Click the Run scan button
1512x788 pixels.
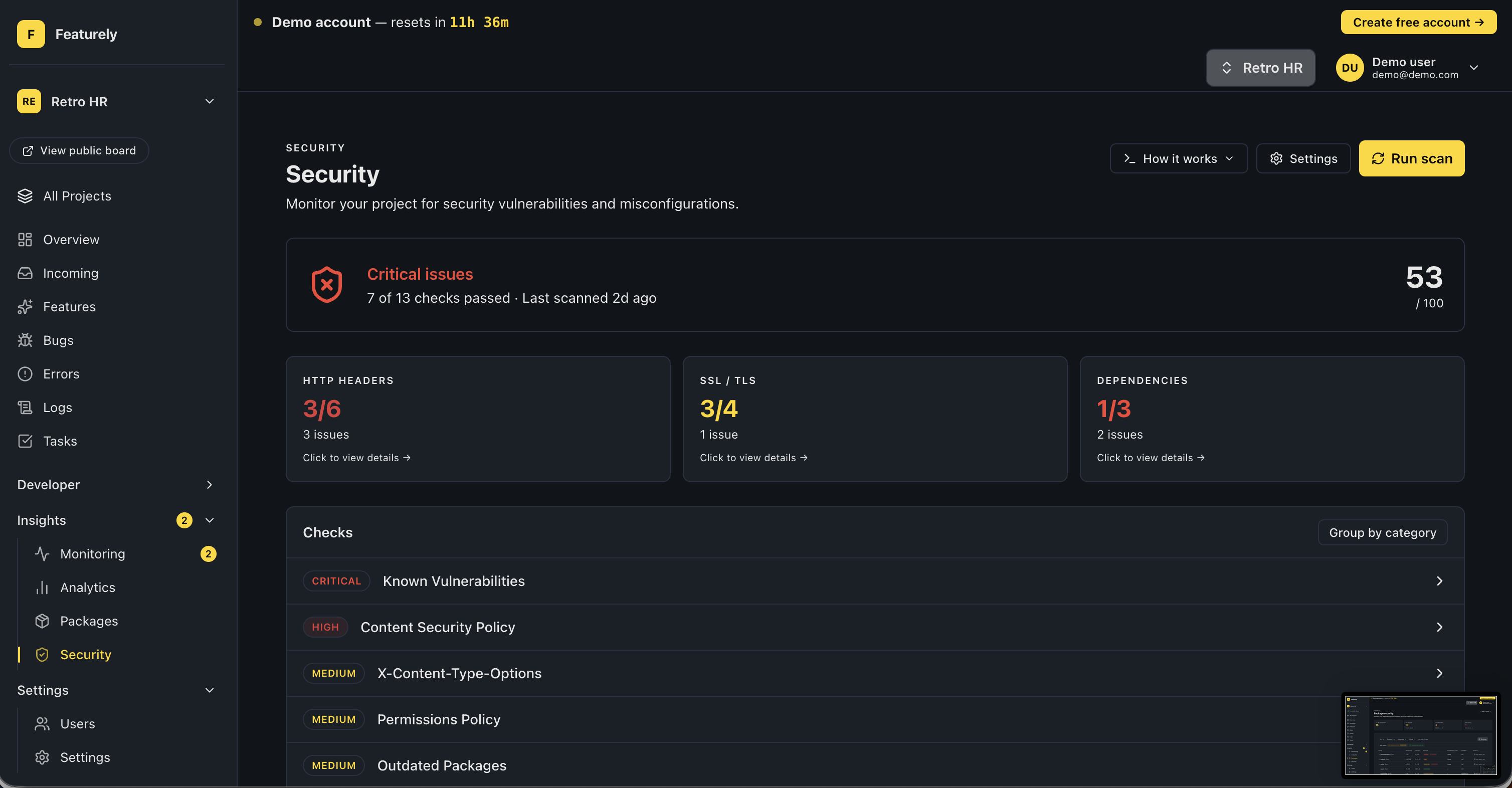(x=1411, y=159)
